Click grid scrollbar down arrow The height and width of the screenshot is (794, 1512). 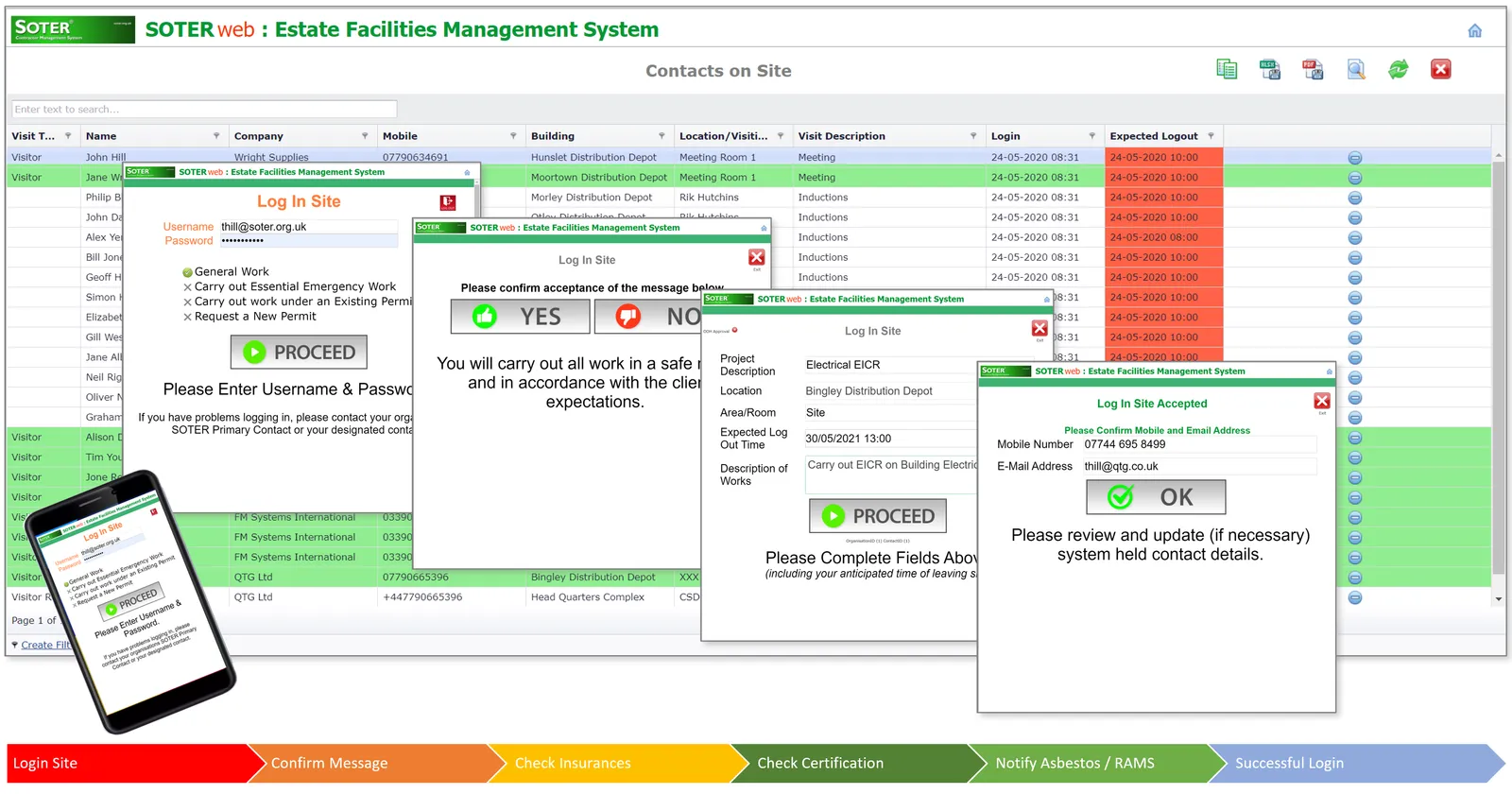(x=1499, y=599)
